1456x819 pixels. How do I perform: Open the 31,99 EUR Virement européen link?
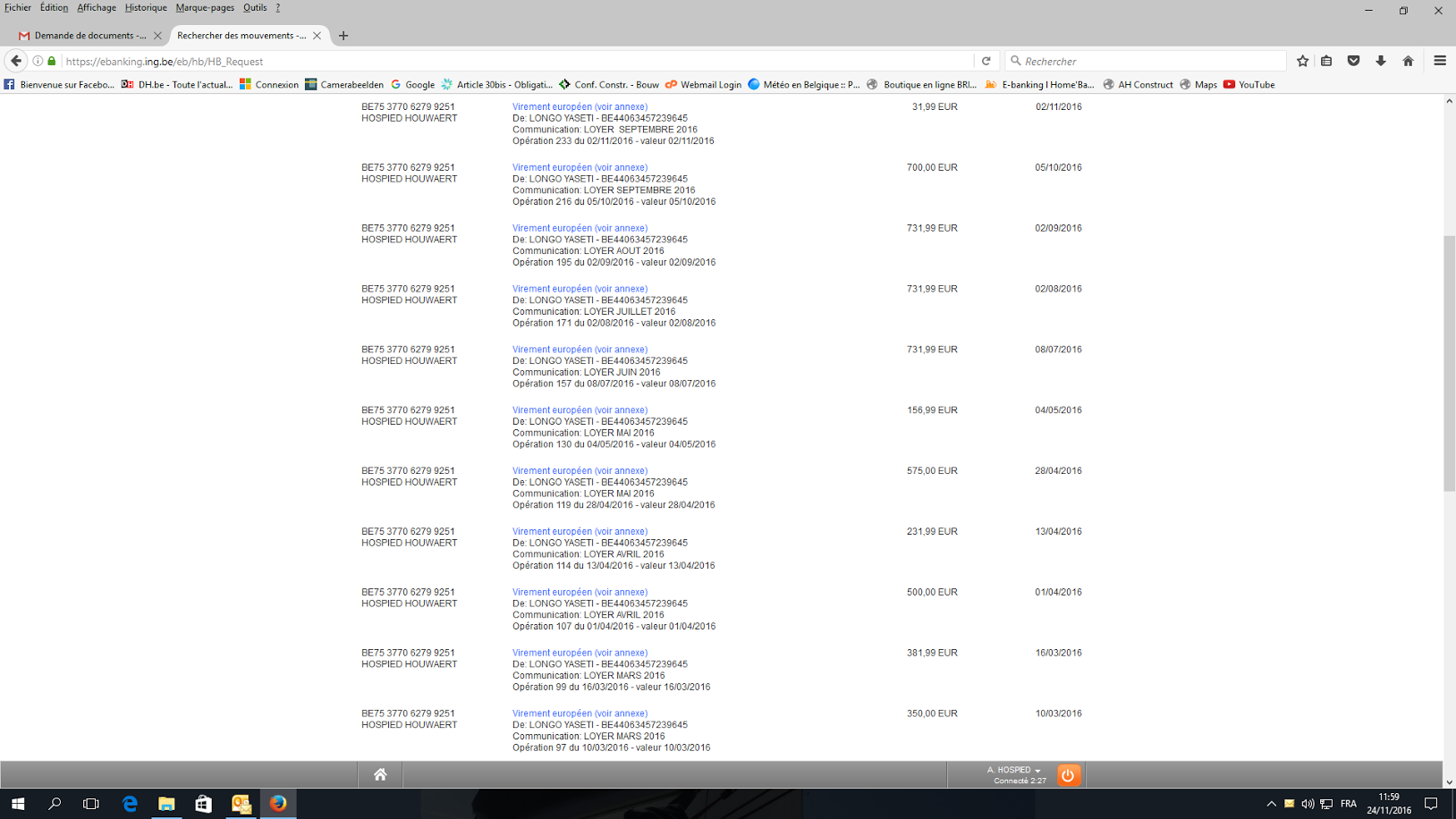(x=580, y=106)
